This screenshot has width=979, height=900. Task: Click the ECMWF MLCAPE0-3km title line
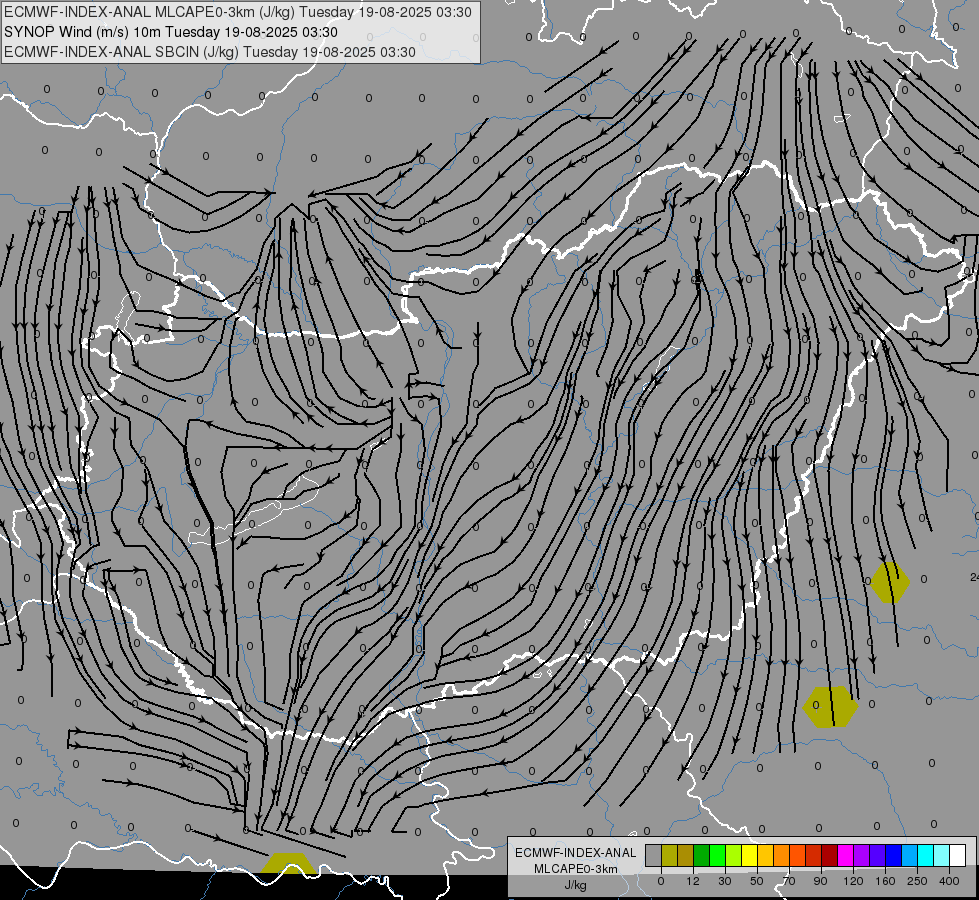coord(238,12)
